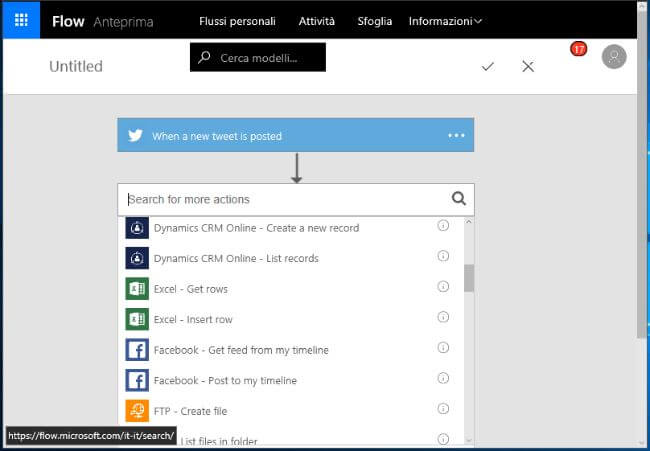Screen dimensions: 650x451
Task: Discard flow with the X icon
Action: (x=528, y=66)
